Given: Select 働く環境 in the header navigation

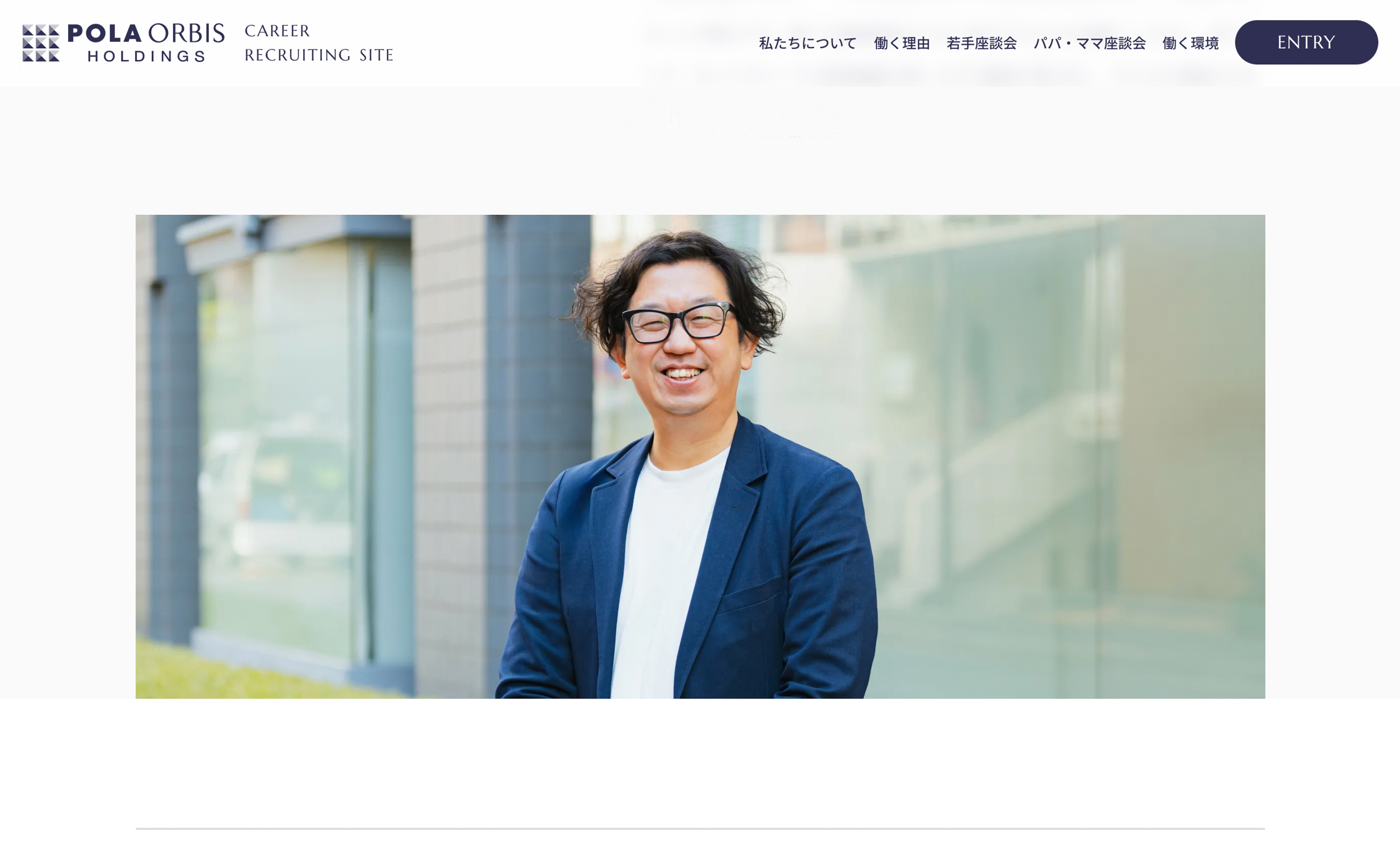Looking at the screenshot, I should (1190, 43).
